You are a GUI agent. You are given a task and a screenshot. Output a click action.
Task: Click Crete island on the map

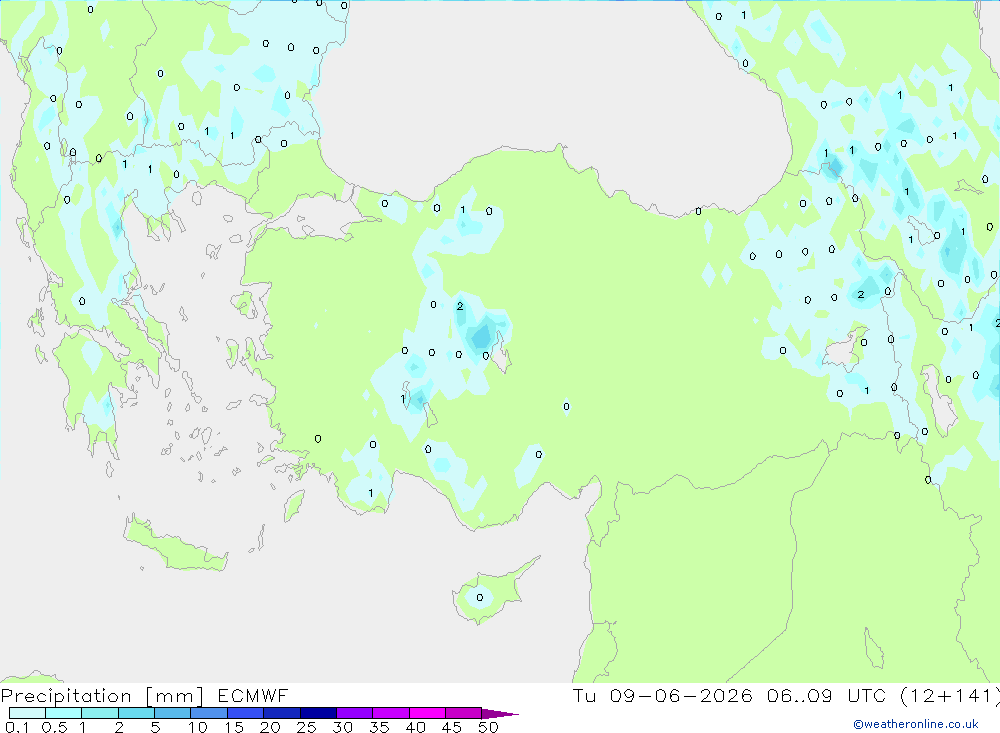pos(173,544)
